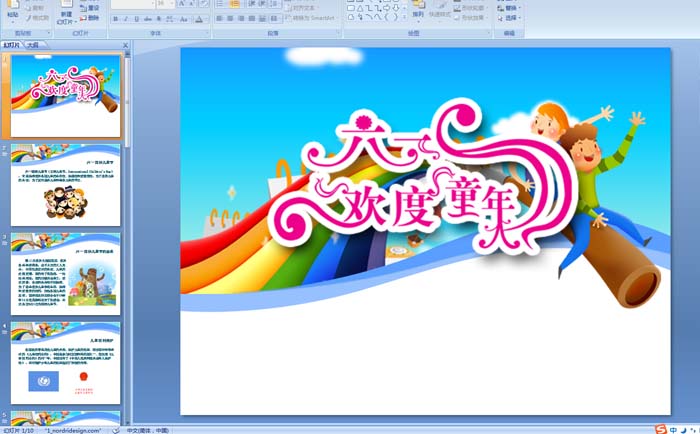Toggle Italic formatting
The image size is (700, 434).
126,19
